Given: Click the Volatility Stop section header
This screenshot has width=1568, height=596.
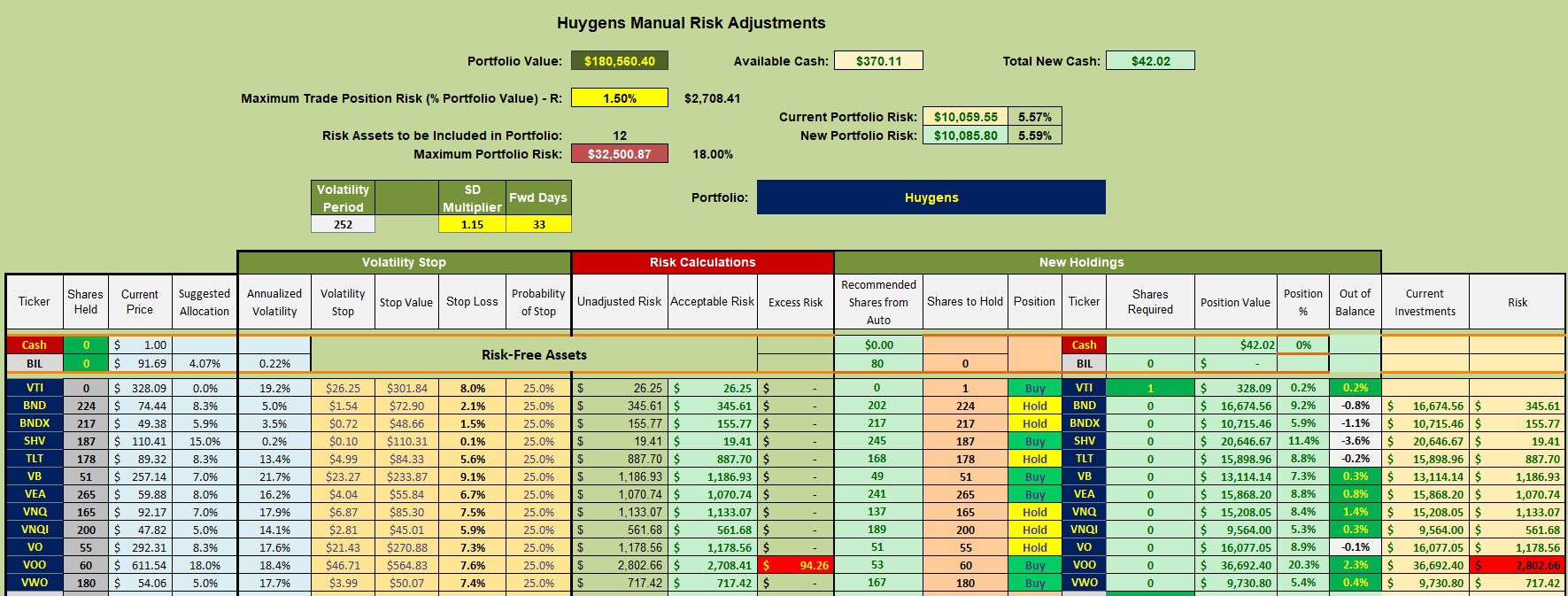Looking at the screenshot, I should coord(404,262).
